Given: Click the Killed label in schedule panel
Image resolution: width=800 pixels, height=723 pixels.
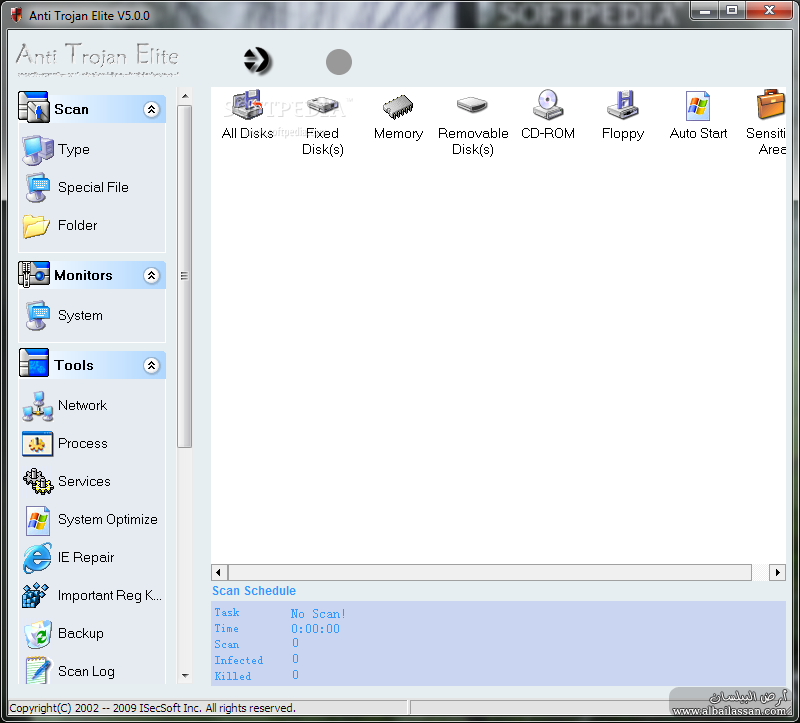Looking at the screenshot, I should 233,676.
